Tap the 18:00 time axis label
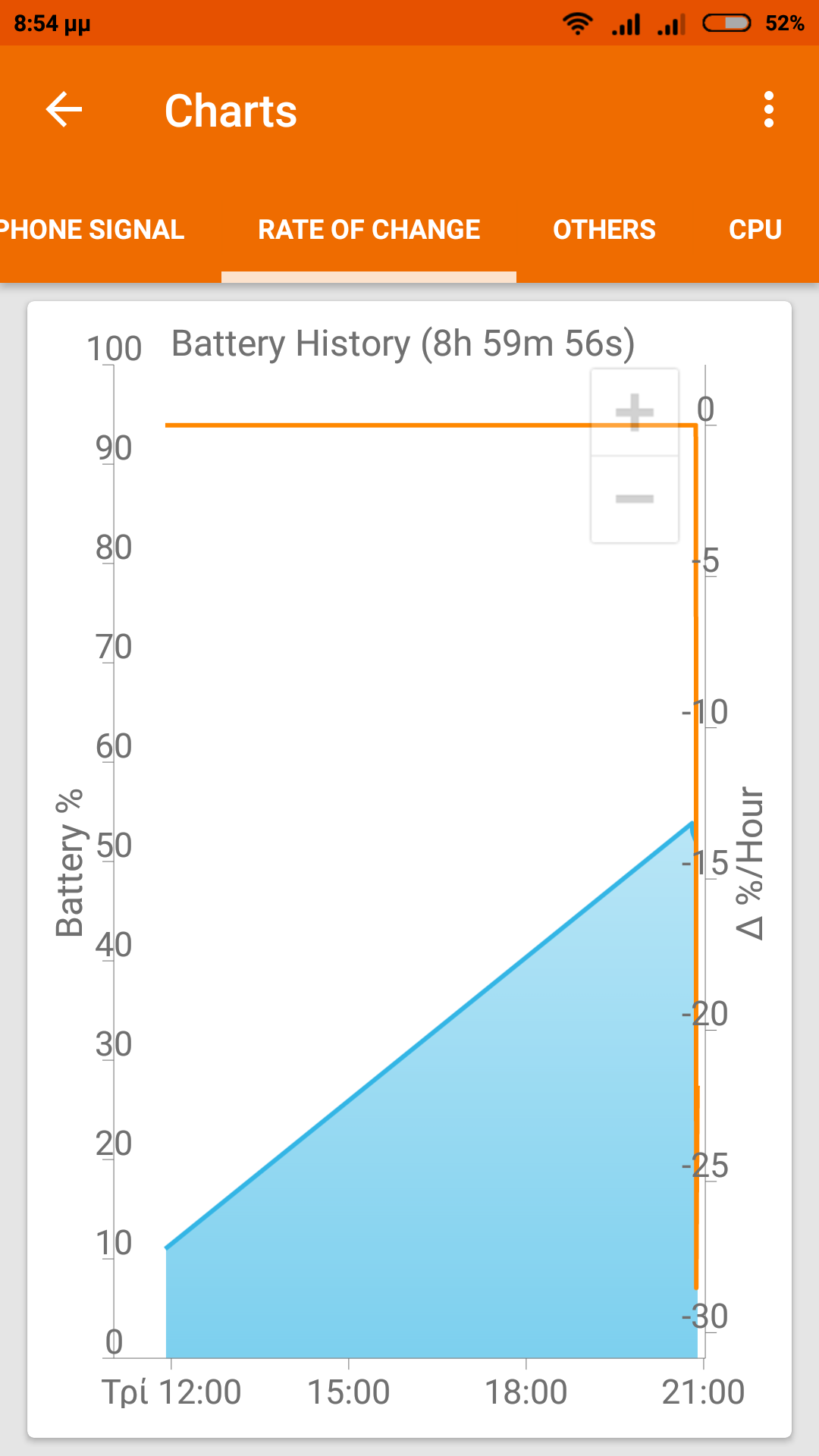Viewport: 819px width, 1456px height. [x=526, y=1392]
